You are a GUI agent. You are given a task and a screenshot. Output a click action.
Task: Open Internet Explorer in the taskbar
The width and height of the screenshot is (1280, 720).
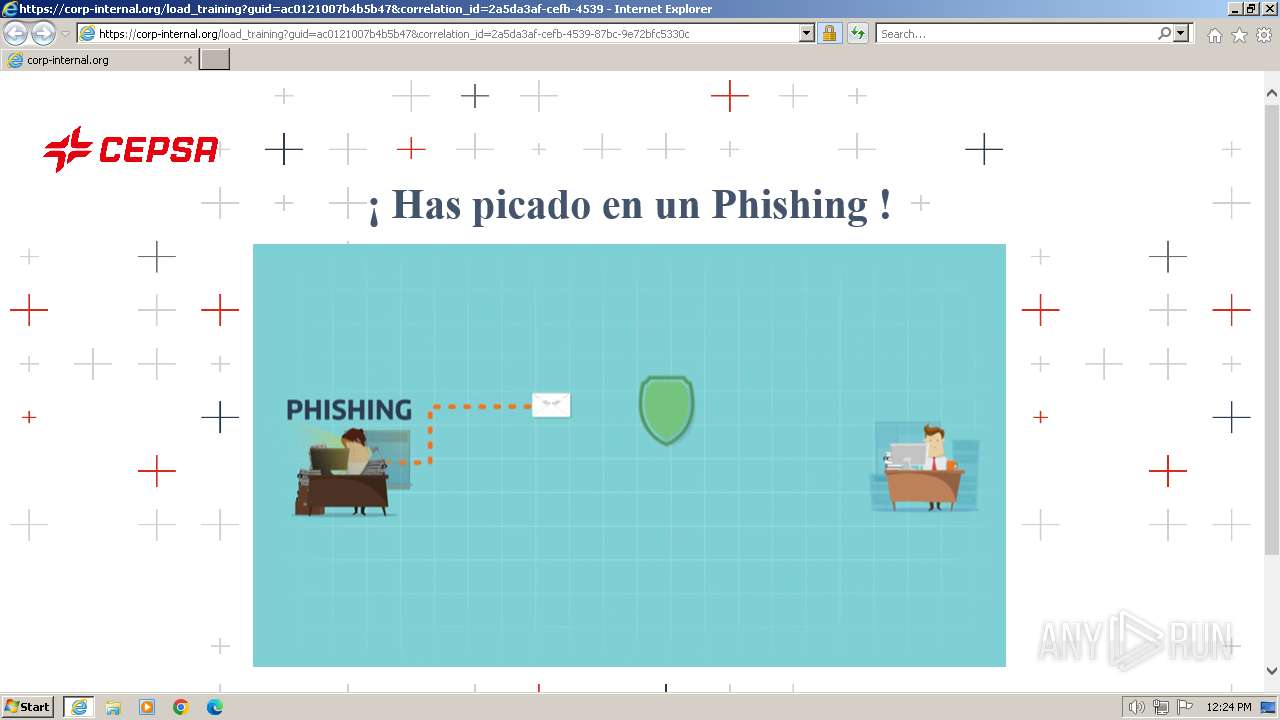click(x=79, y=707)
